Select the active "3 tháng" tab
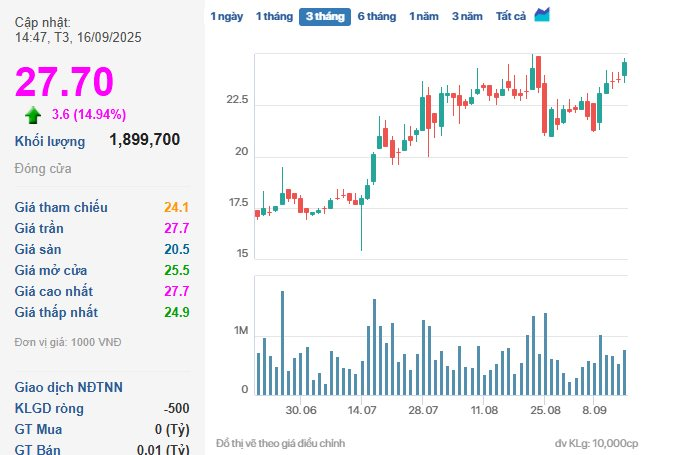 point(324,17)
